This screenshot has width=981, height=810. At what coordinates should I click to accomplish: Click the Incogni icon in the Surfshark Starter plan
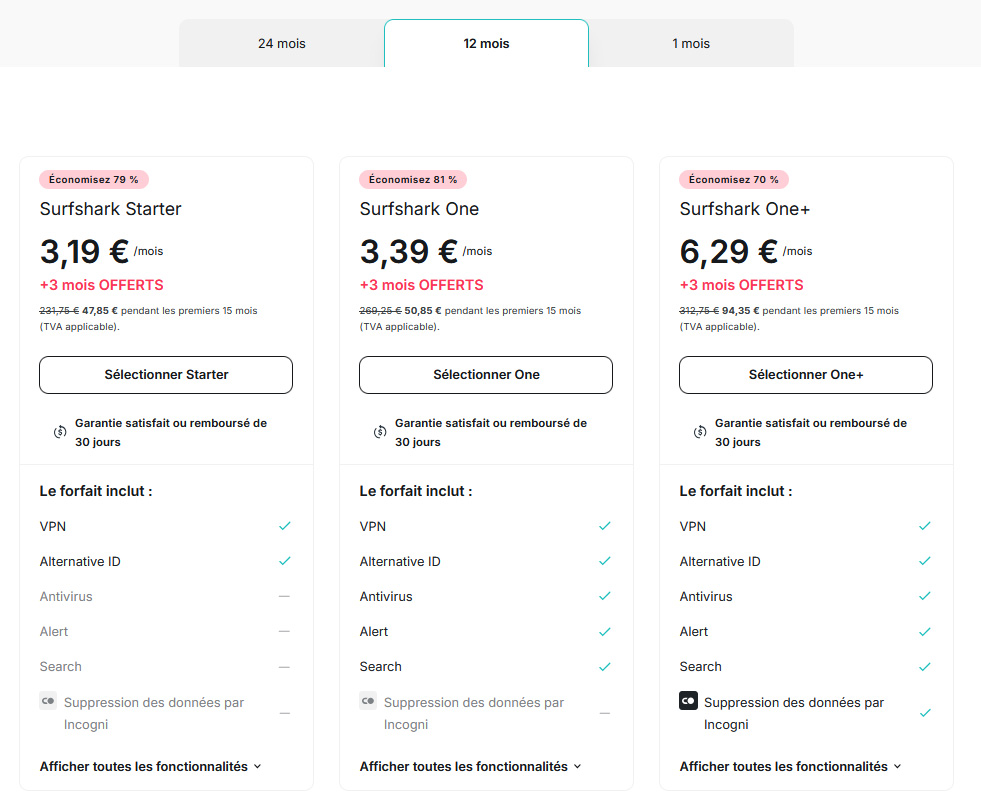(48, 702)
